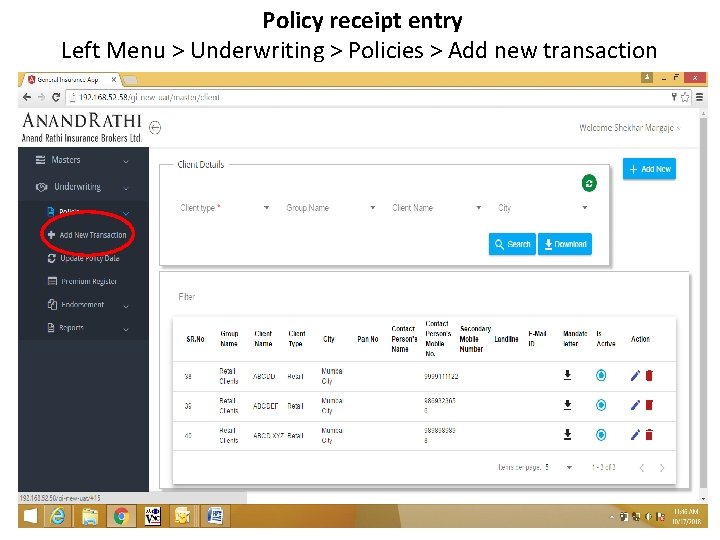Open the Chrome menu icon
The height and width of the screenshot is (540, 720).
coord(699,97)
